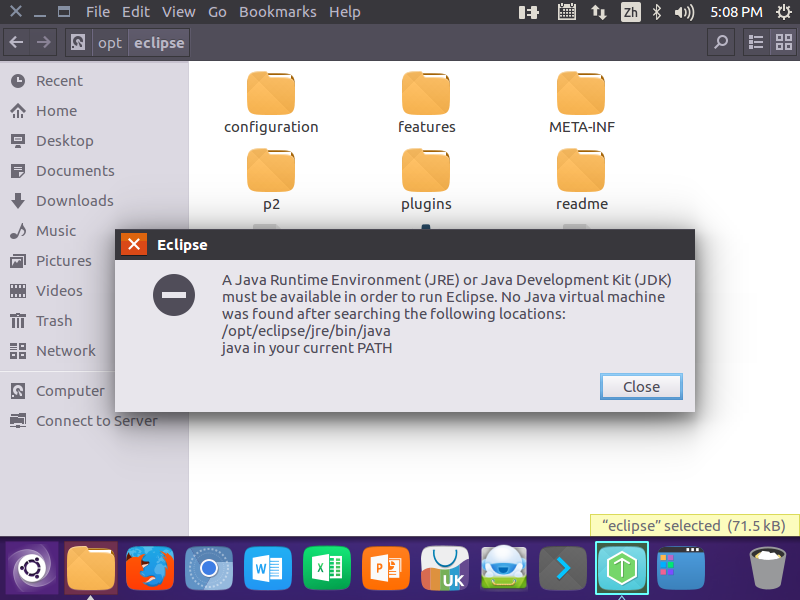
Task: Open file search magnifier
Action: click(x=721, y=42)
